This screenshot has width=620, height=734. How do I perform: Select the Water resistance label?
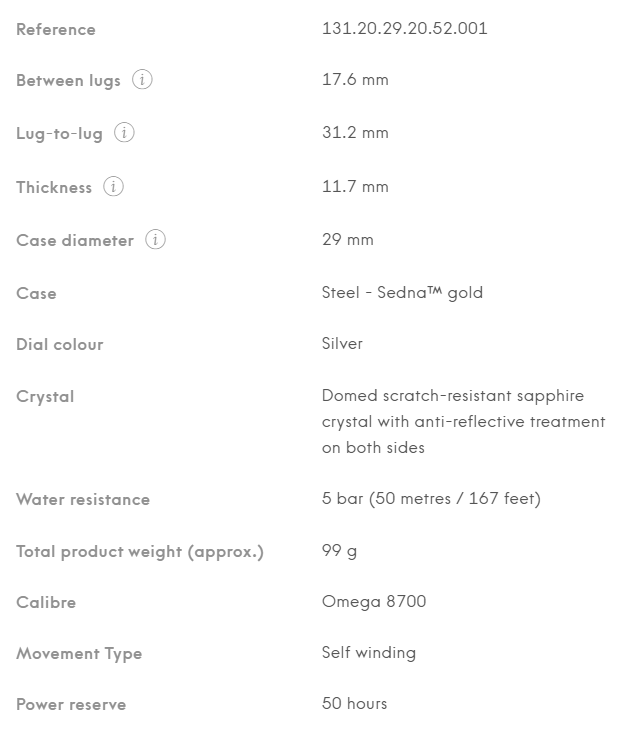click(x=83, y=499)
